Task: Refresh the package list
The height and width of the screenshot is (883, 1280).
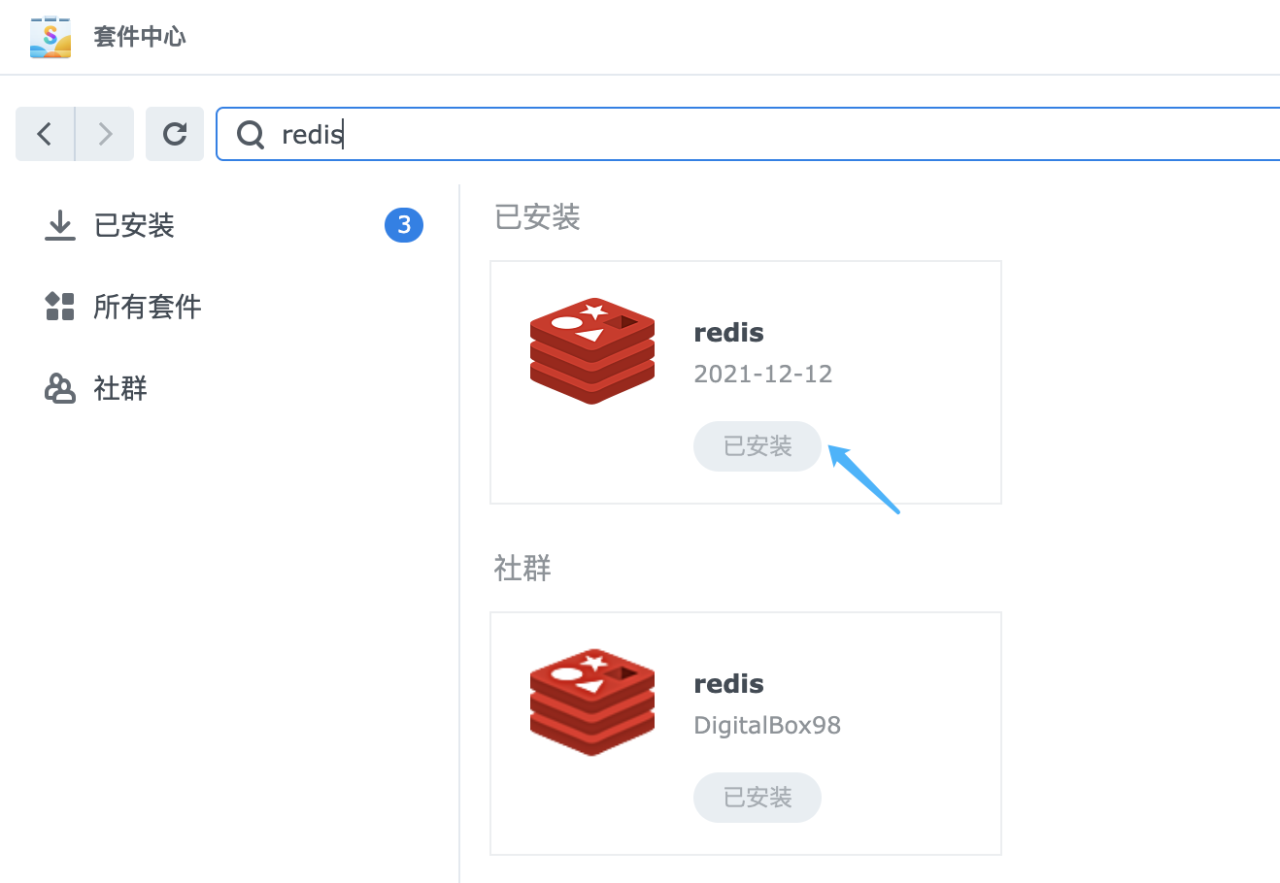Action: tap(175, 134)
